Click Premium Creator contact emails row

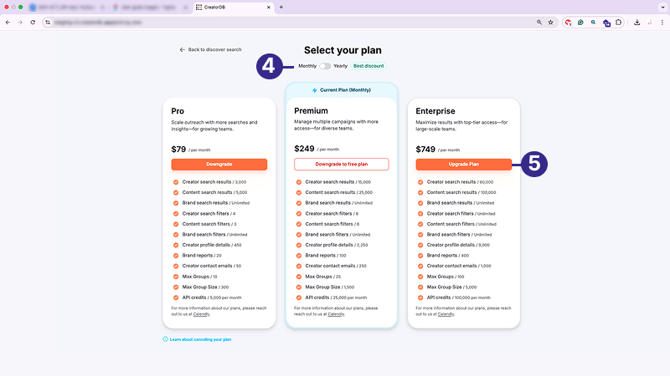point(332,266)
